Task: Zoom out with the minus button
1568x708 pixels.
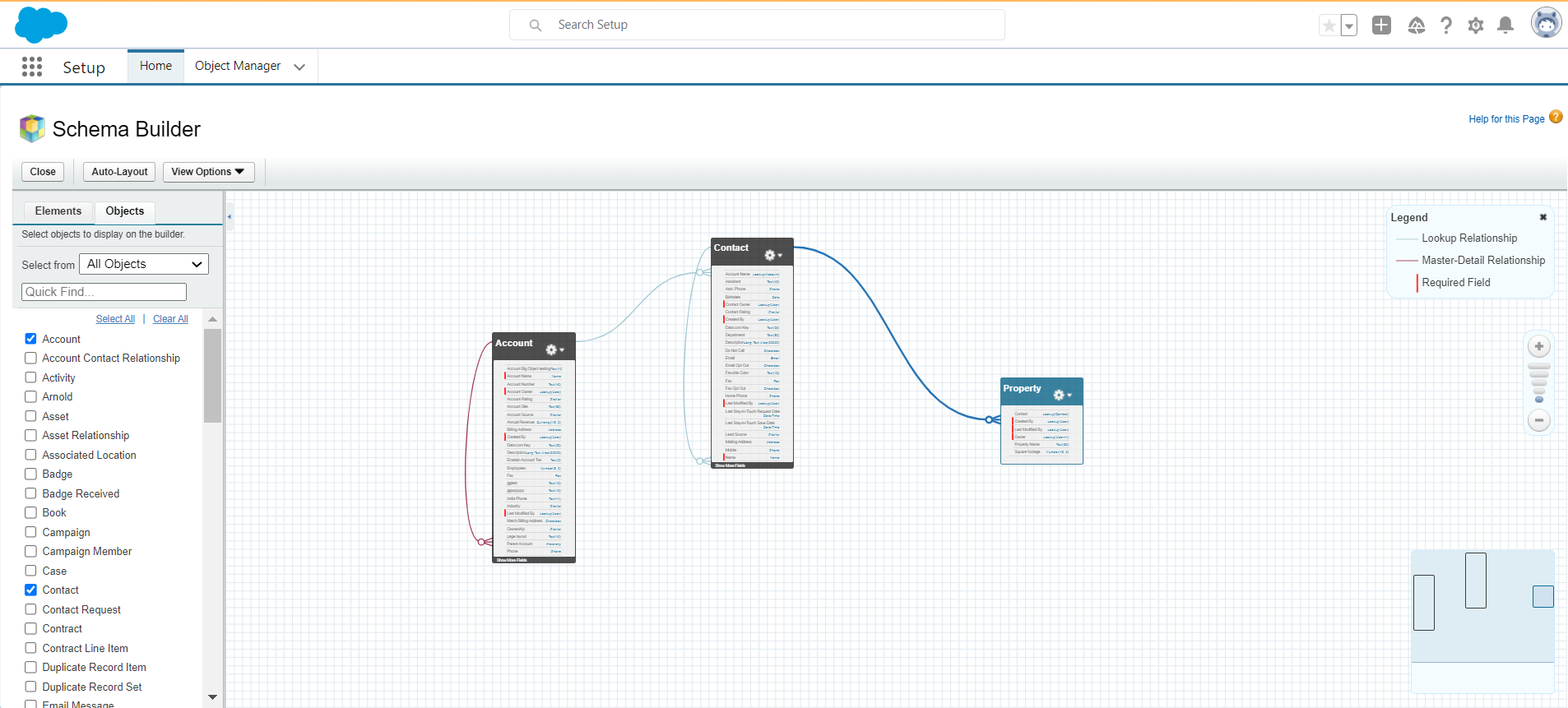Action: tap(1539, 420)
